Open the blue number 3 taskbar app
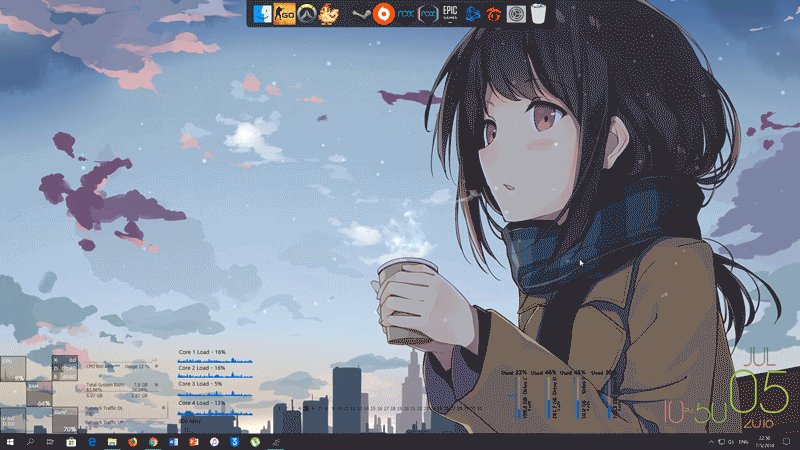The height and width of the screenshot is (450, 800). pyautogui.click(x=235, y=442)
